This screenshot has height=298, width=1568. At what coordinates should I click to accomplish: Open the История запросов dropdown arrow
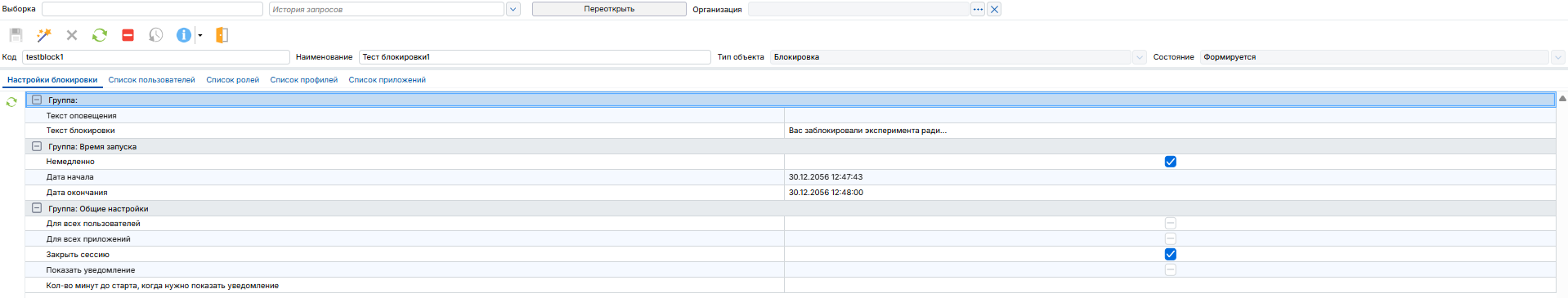(513, 9)
